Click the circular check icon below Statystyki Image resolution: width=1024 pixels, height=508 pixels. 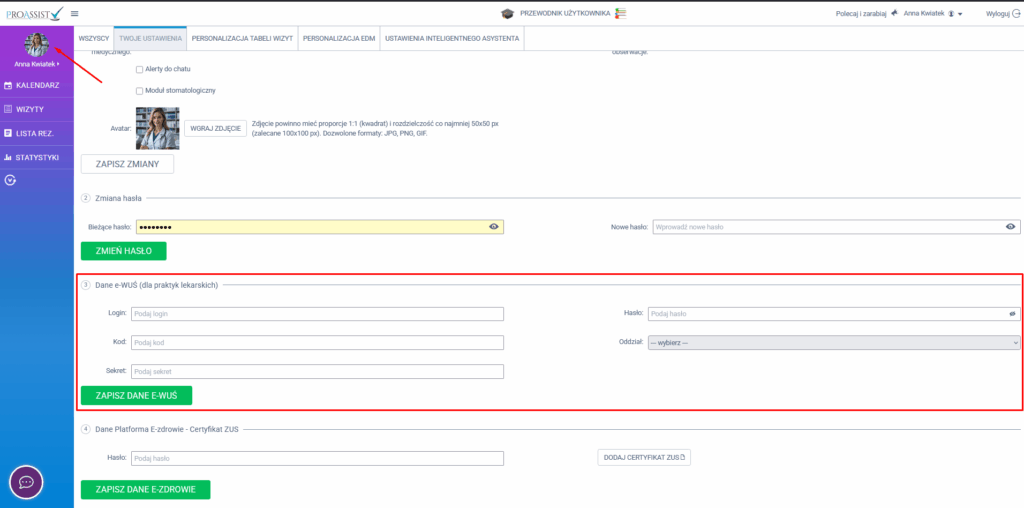[10, 181]
